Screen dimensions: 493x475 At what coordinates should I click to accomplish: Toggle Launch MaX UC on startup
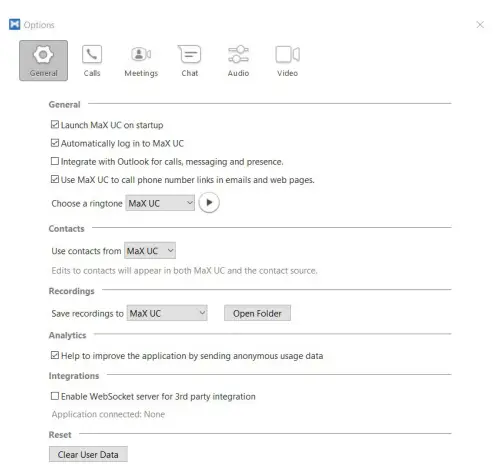[55, 125]
